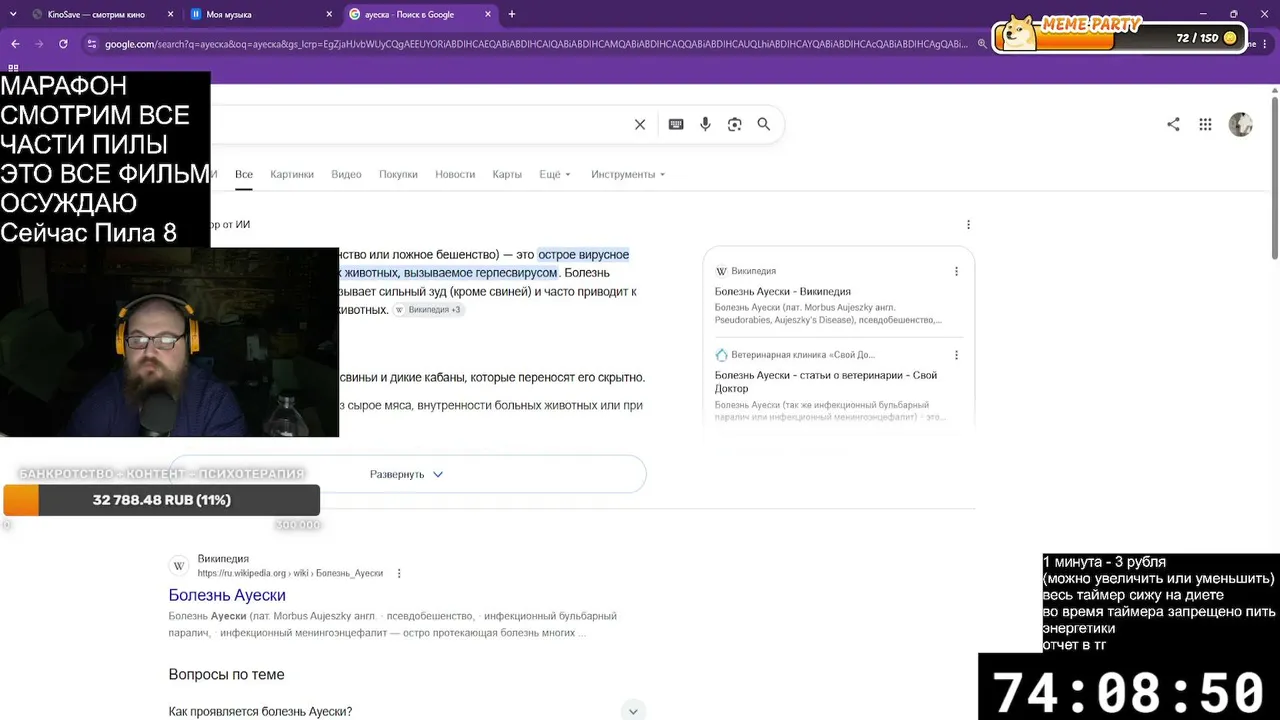
Task: Click the zoom magnifier in address bar
Action: pos(983,44)
